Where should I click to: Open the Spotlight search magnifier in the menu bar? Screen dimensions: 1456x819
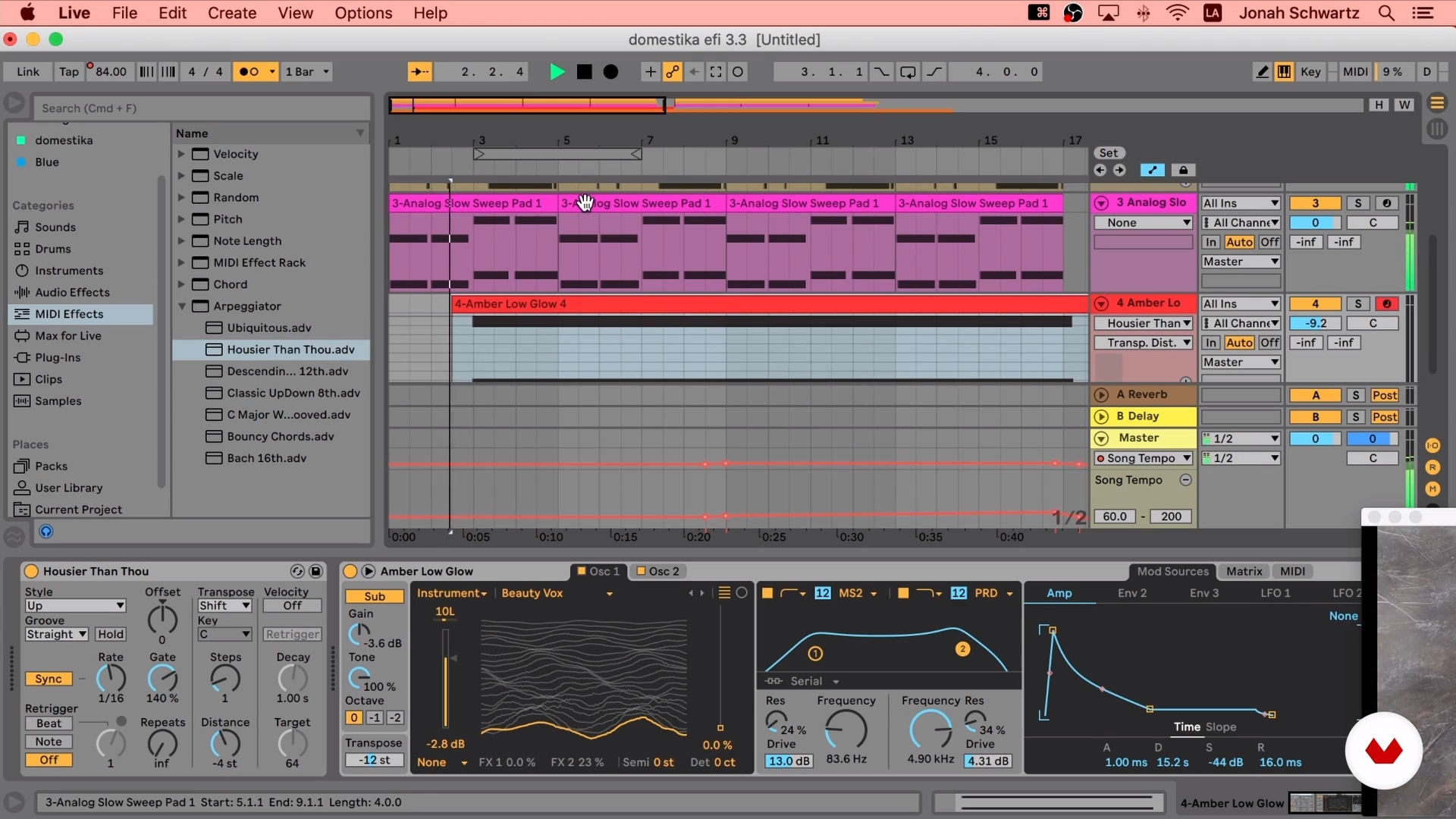[x=1386, y=13]
